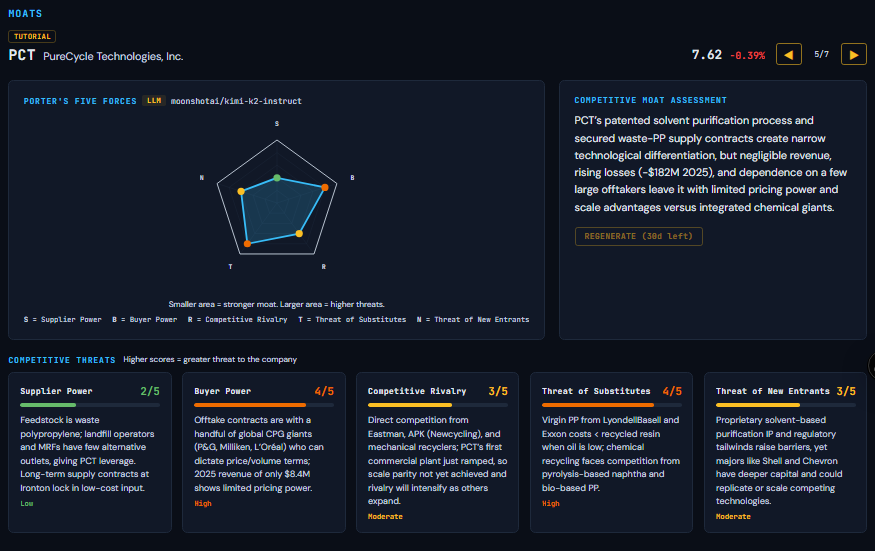Open the Threat of New Entrants card title
Image resolution: width=875 pixels, height=551 pixels.
click(773, 391)
